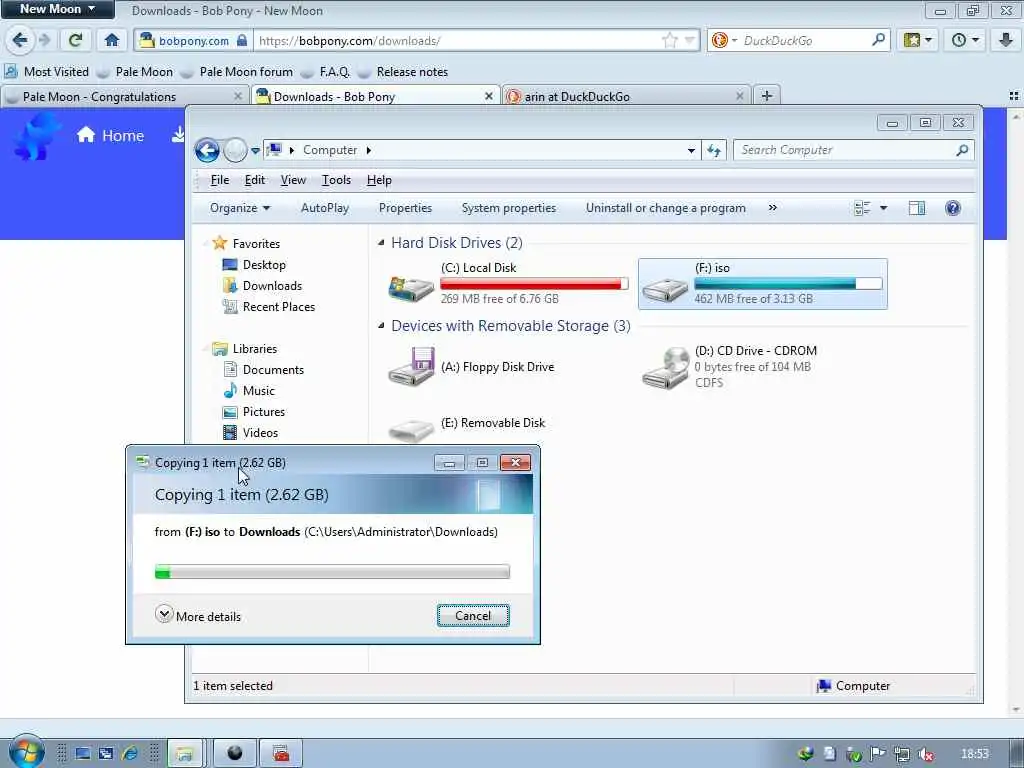This screenshot has height=768, width=1024.
Task: Click the Windows Start orb
Action: click(26, 752)
